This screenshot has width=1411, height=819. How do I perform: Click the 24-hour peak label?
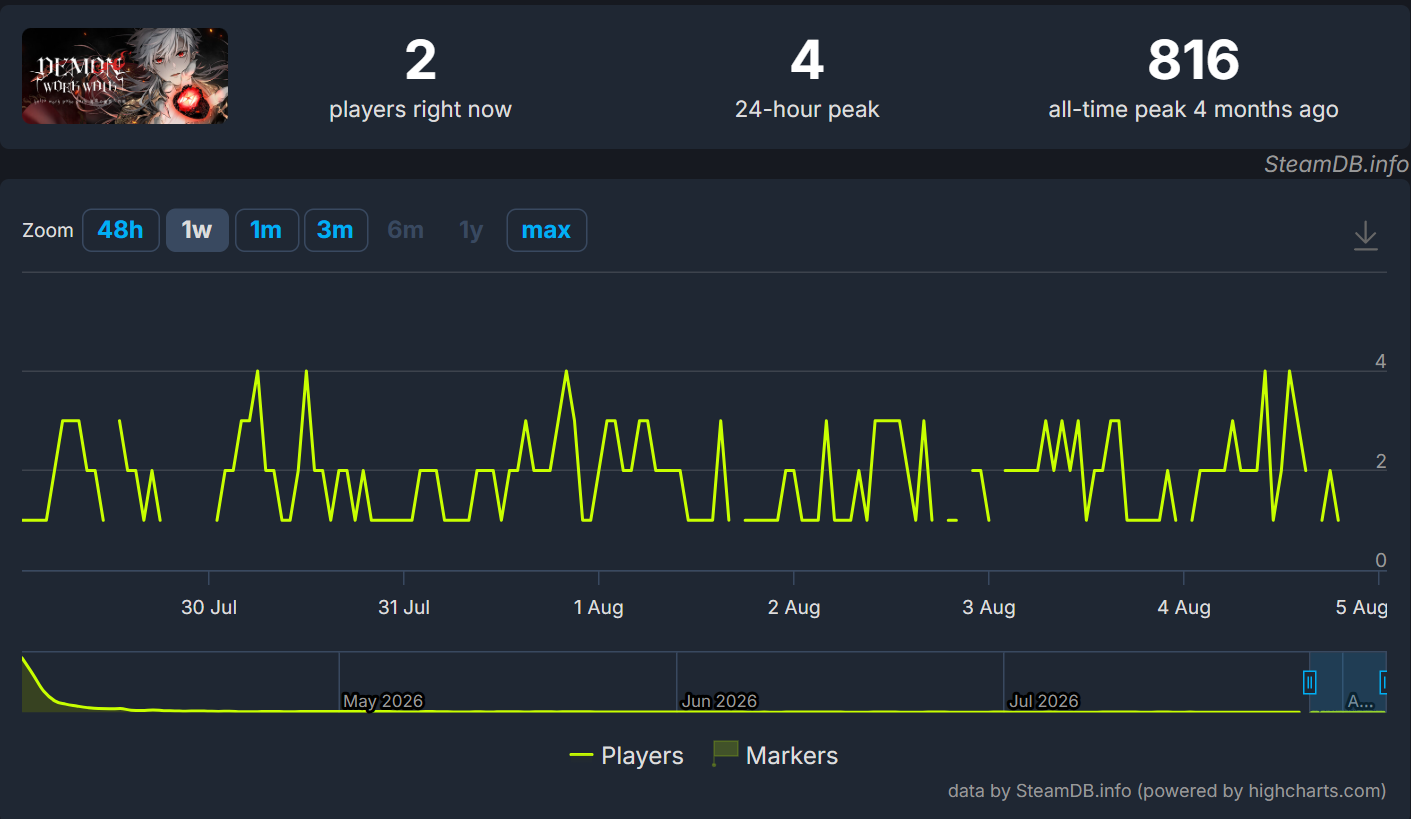click(807, 110)
